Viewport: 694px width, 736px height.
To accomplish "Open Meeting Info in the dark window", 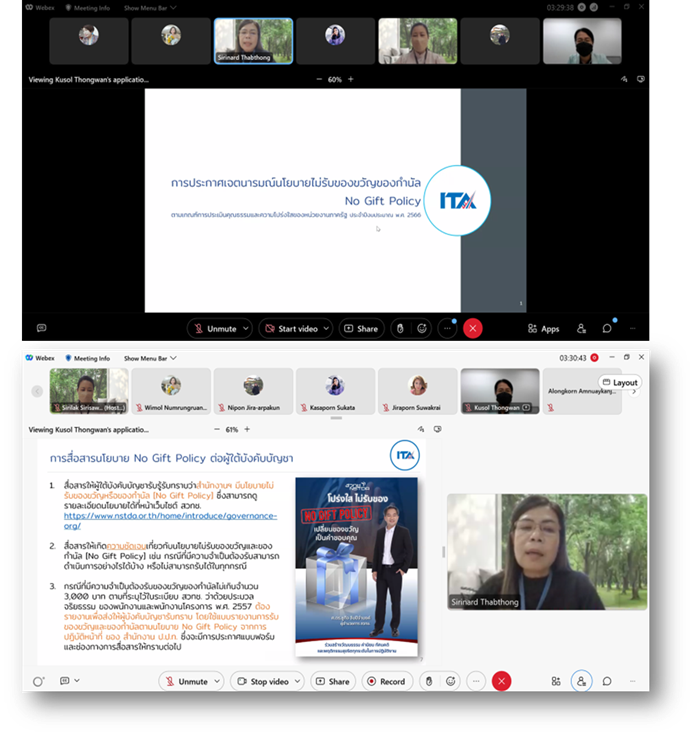I will (87, 7).
